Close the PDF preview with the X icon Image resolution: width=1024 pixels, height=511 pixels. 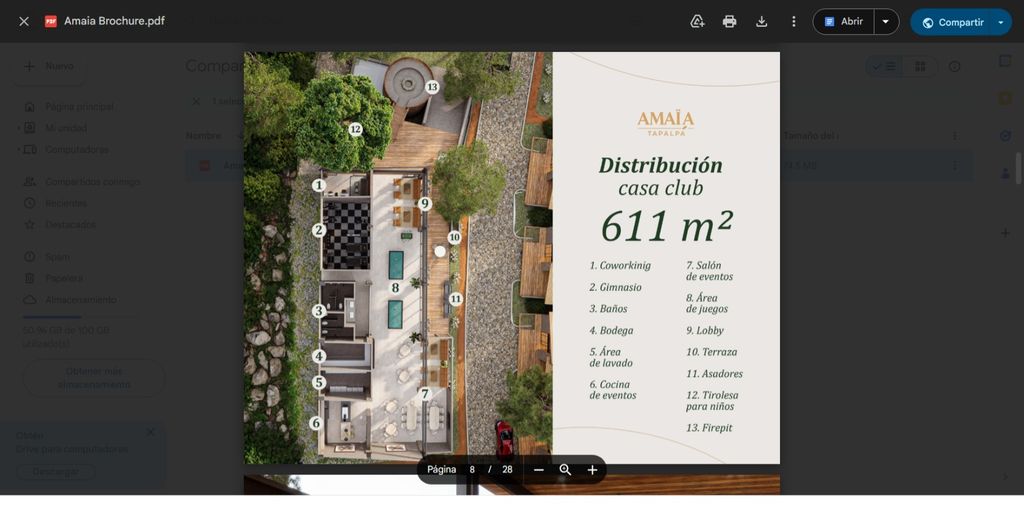(x=24, y=22)
